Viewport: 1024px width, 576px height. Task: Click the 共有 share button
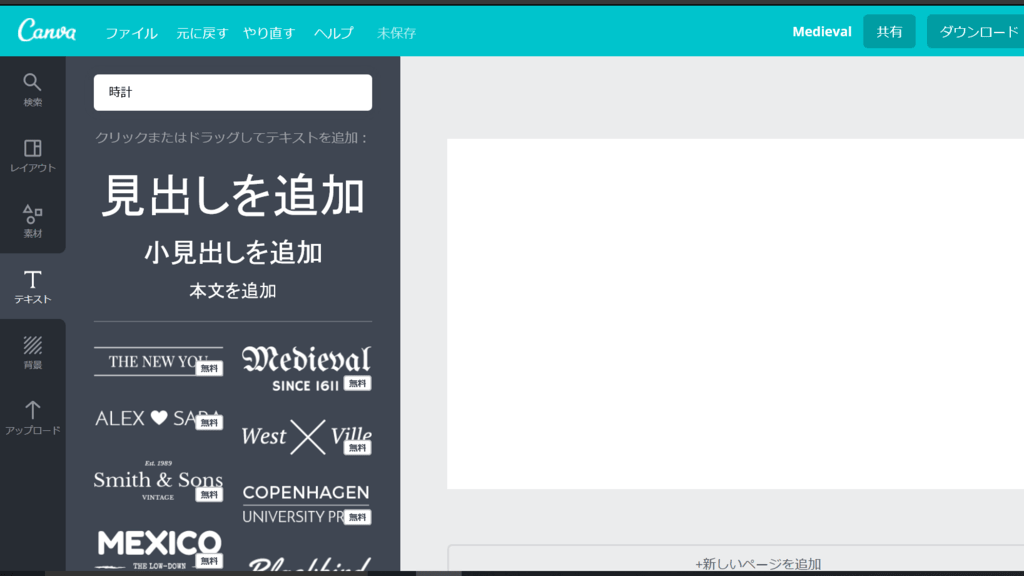coord(889,31)
